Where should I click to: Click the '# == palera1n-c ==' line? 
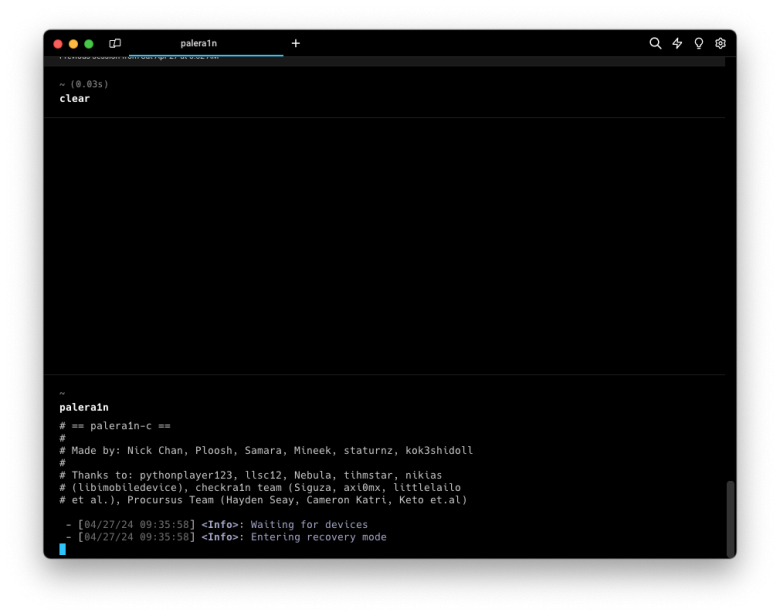pyautogui.click(x=115, y=426)
